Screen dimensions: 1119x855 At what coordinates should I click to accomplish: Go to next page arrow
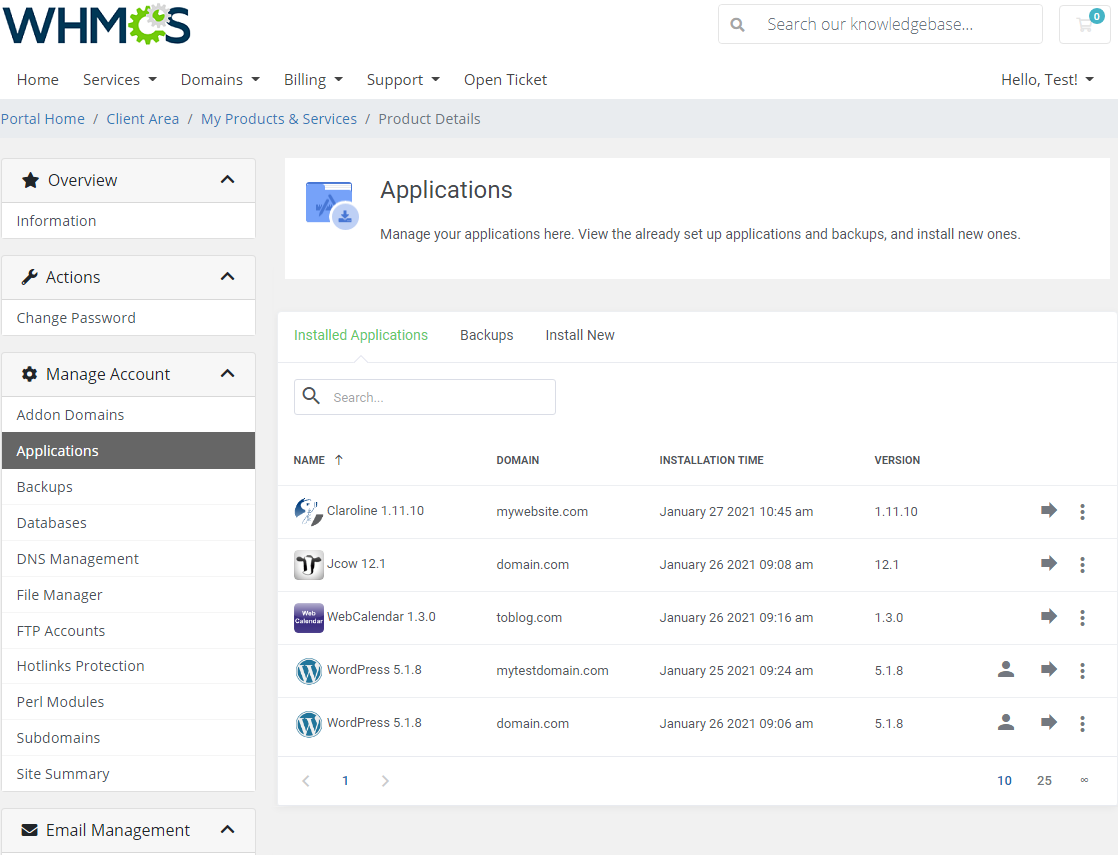385,781
